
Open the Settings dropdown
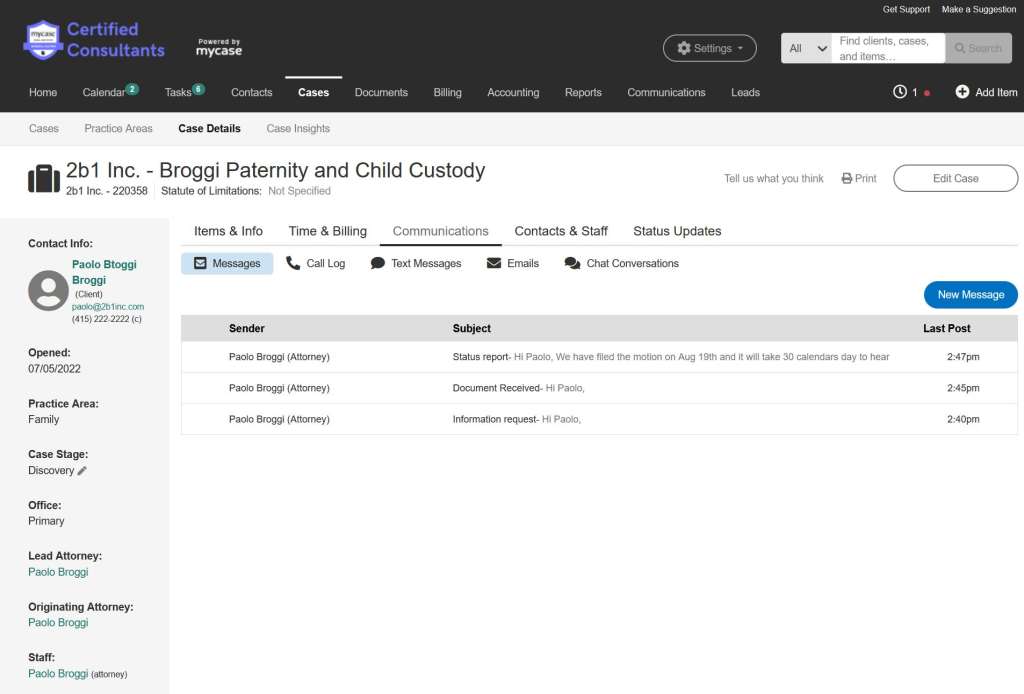coord(709,48)
